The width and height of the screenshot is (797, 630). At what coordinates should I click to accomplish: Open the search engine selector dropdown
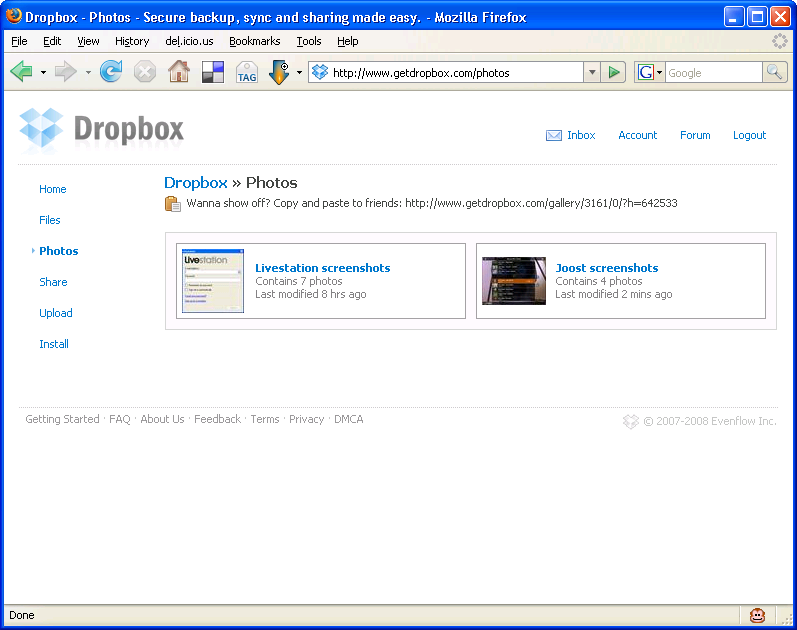coord(660,72)
